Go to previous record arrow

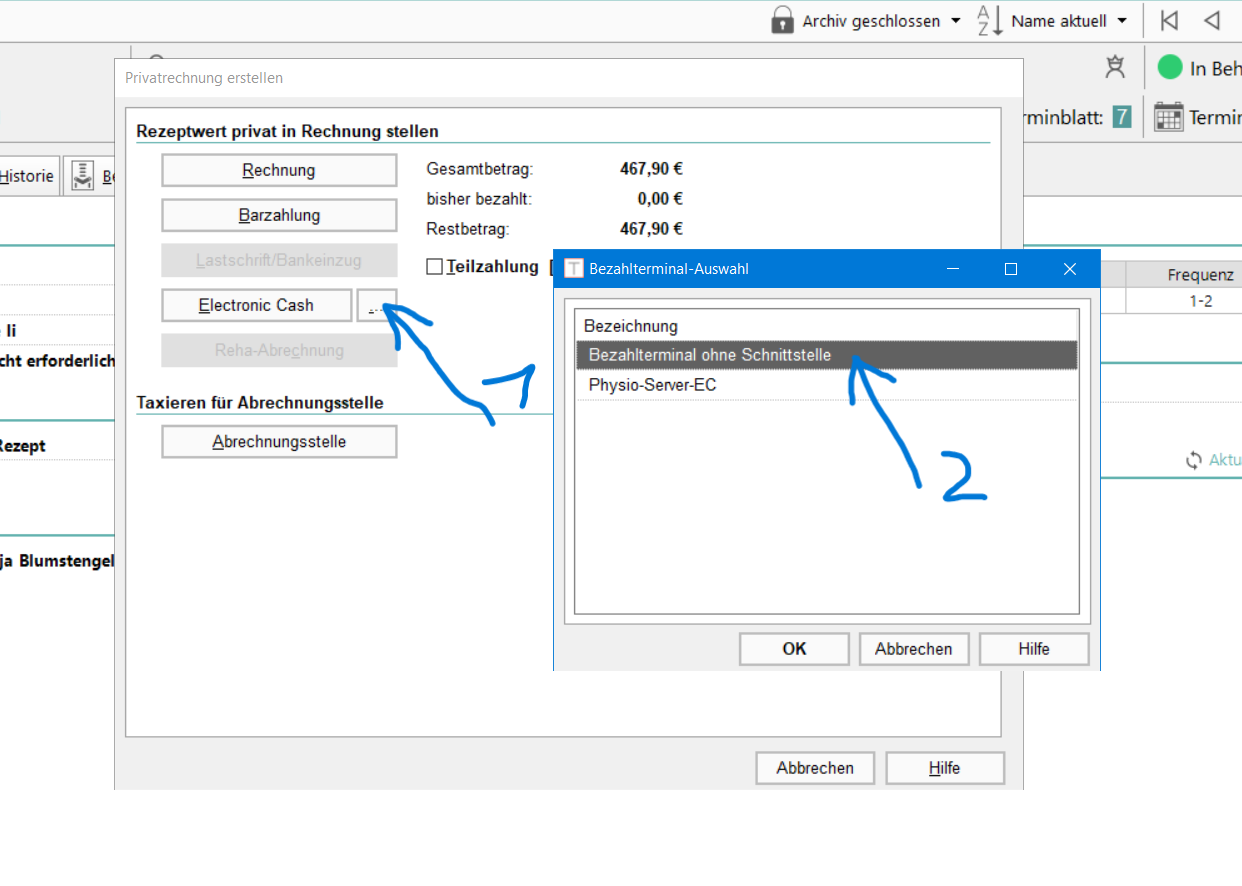1211,20
